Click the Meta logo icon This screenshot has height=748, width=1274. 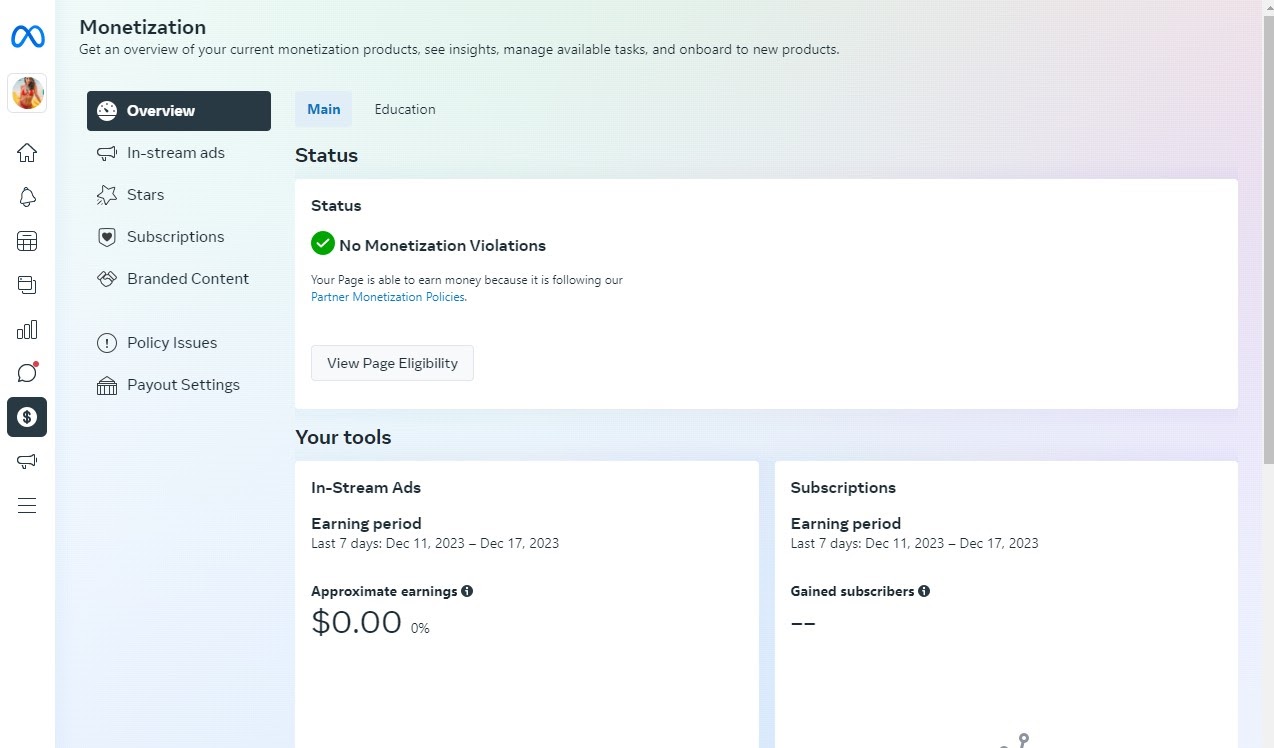tap(27, 38)
